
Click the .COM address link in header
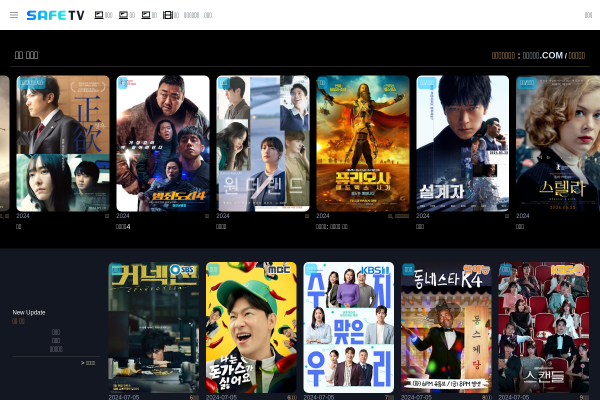click(x=543, y=56)
